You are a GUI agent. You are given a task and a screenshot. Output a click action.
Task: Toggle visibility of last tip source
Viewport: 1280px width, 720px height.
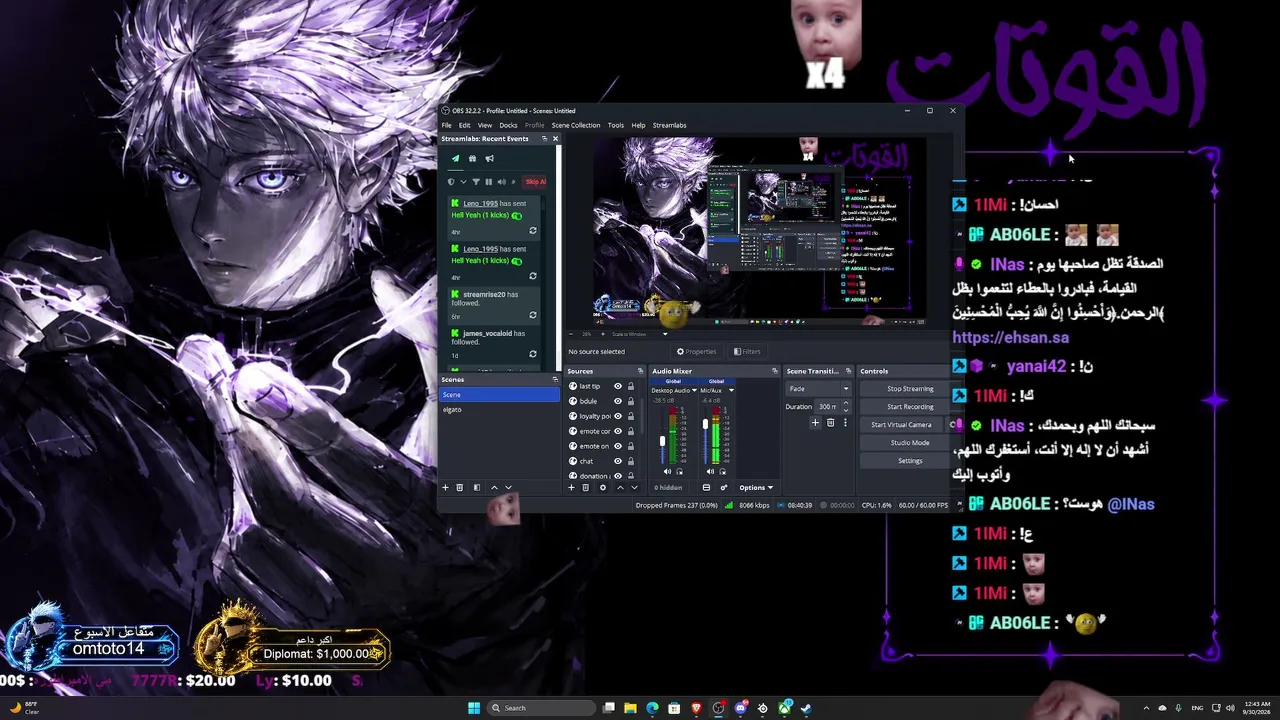coord(618,386)
